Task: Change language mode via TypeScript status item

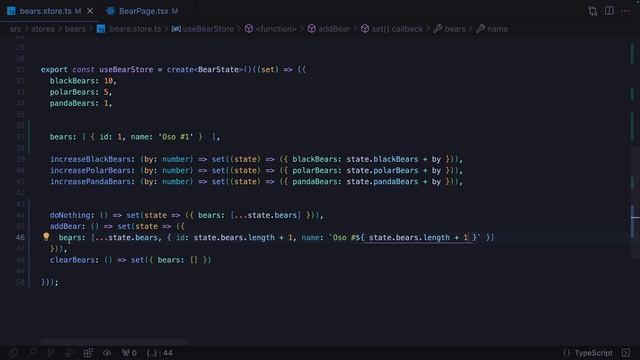Action: (x=593, y=353)
